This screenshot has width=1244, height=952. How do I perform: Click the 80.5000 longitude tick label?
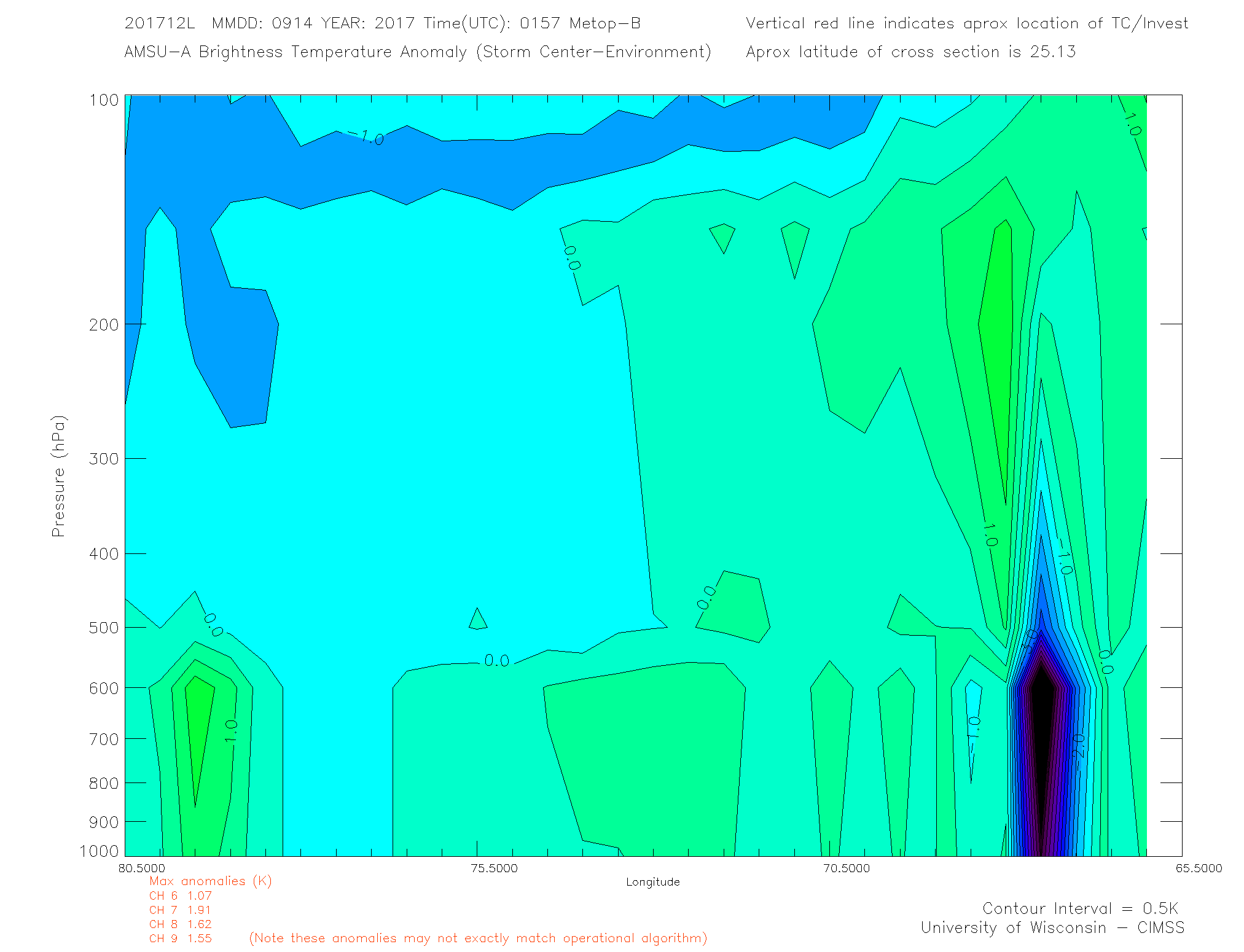click(x=142, y=868)
